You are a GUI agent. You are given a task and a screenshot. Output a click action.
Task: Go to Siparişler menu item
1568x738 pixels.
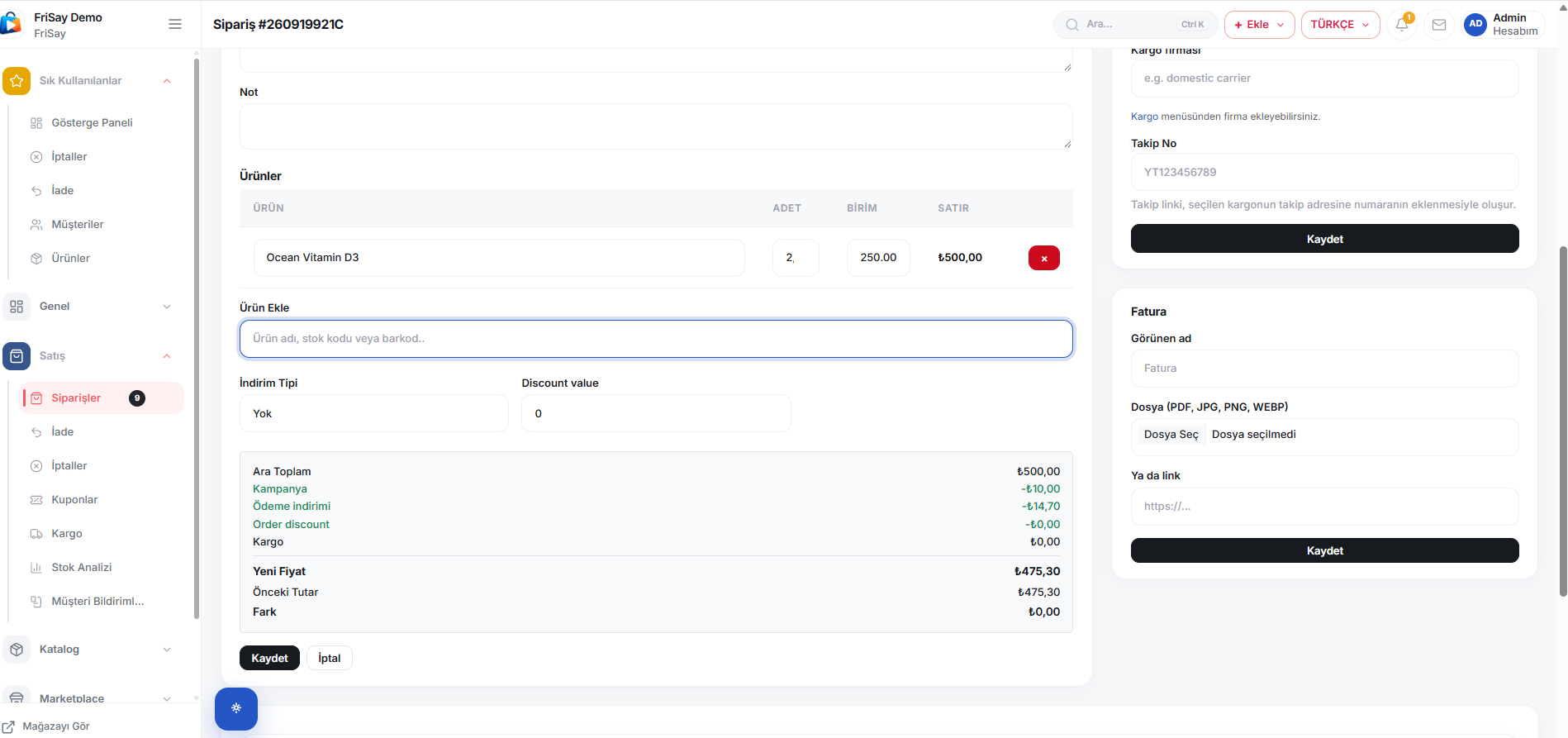(x=102, y=398)
